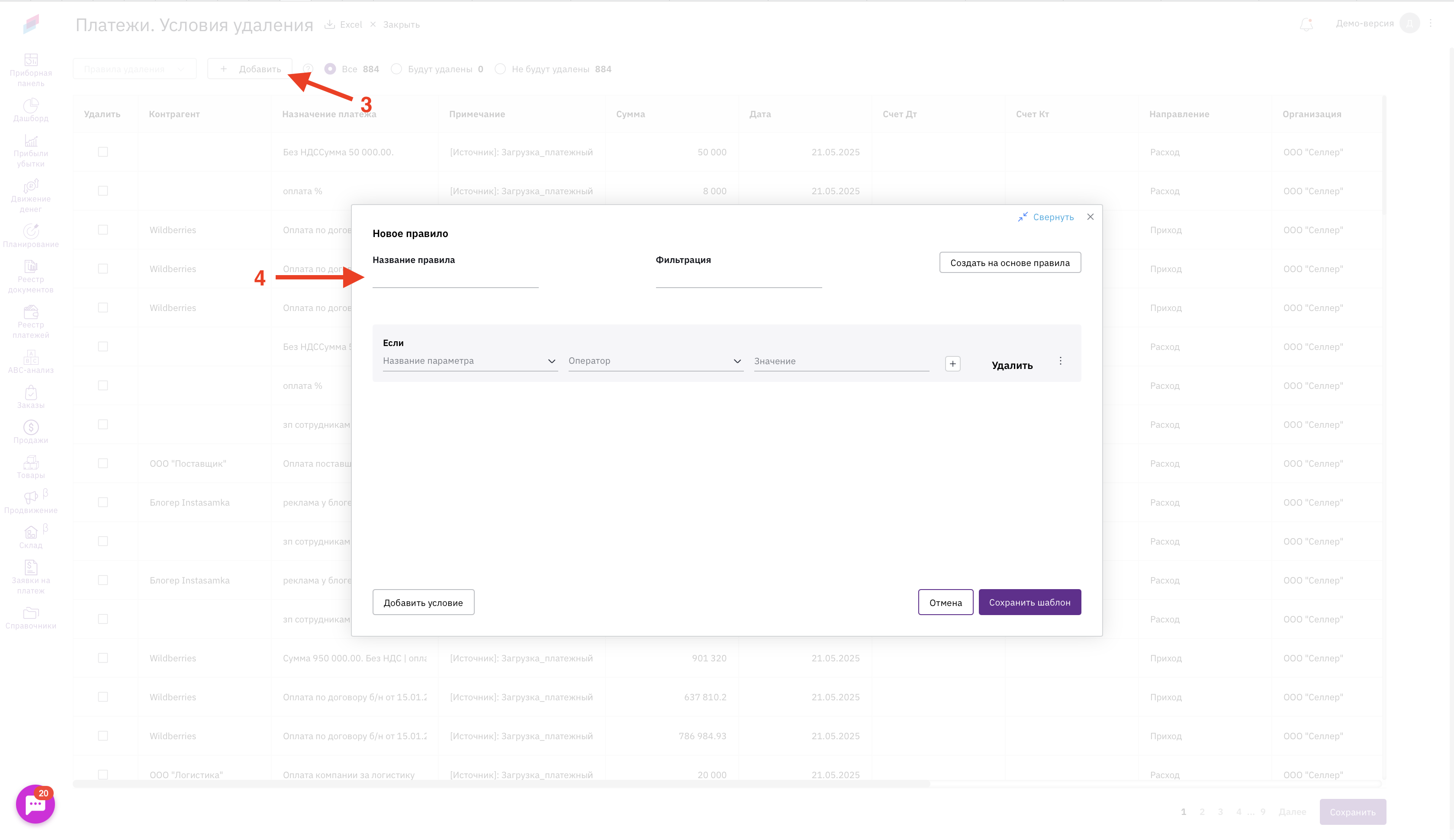Close the Новое правило dialog with X
Image resolution: width=1454 pixels, height=840 pixels.
(x=1090, y=217)
